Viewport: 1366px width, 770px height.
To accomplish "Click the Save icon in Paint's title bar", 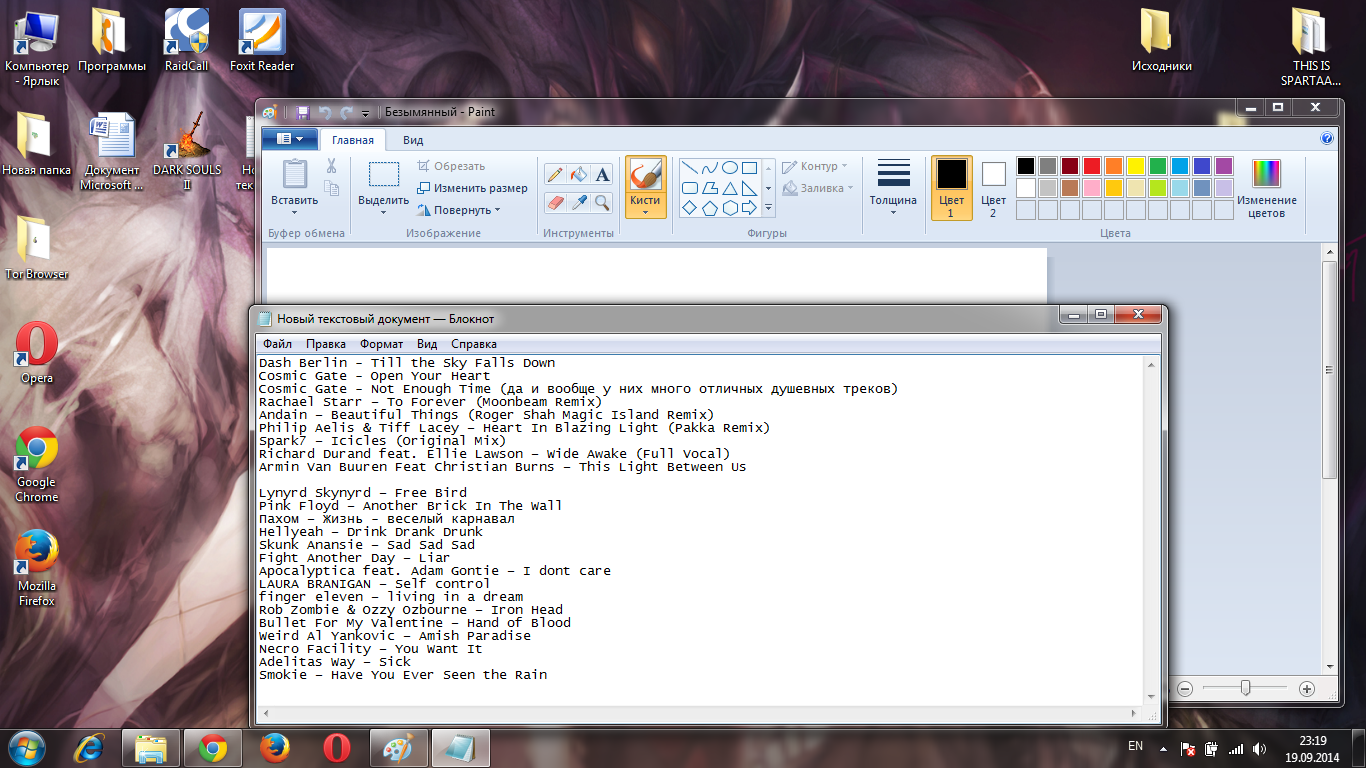I will (303, 112).
